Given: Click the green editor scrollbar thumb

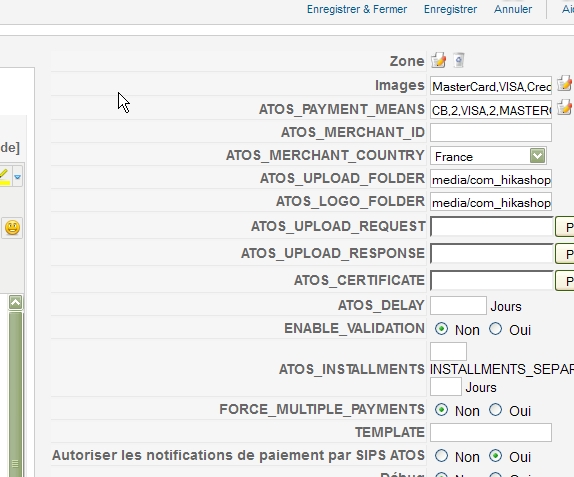Looking at the screenshot, I should [x=15, y=394].
